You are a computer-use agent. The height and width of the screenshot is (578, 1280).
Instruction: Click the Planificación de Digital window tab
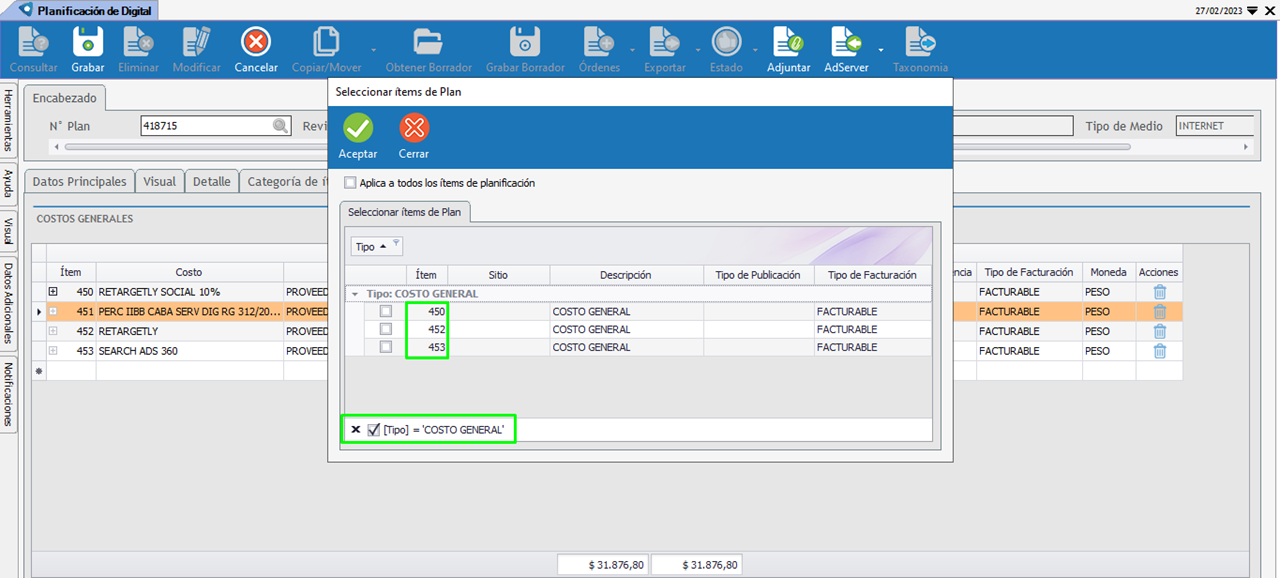[x=87, y=10]
